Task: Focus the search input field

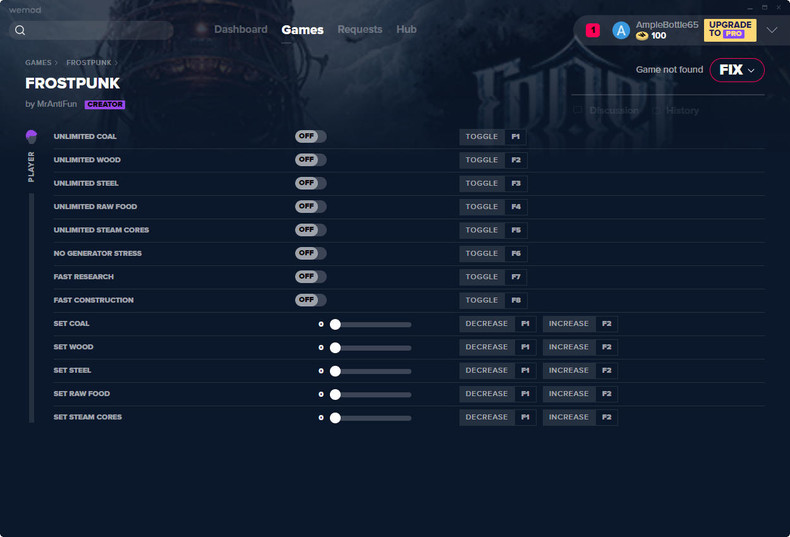Action: point(91,30)
